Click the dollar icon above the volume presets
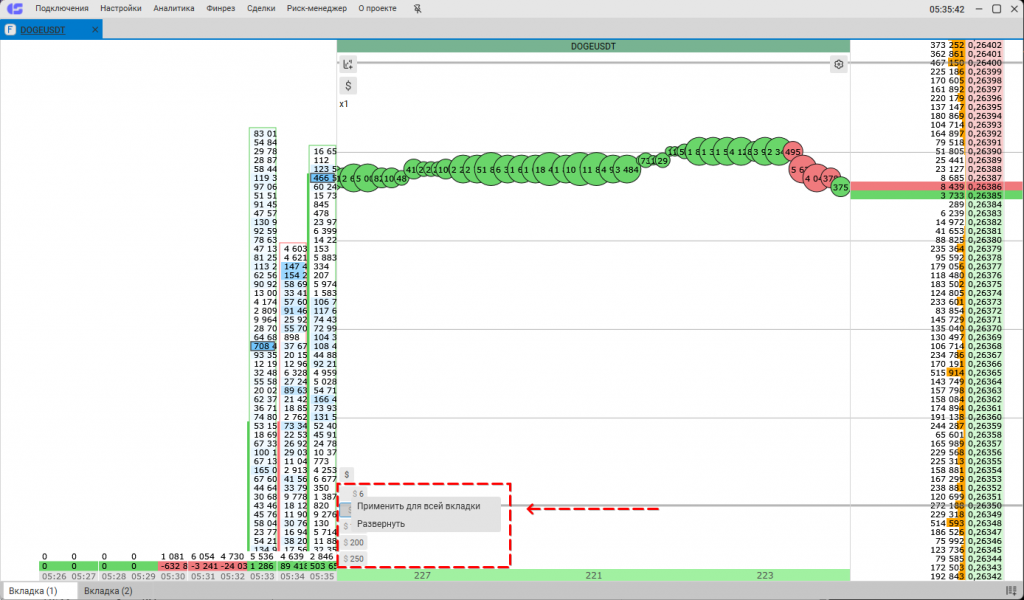Viewport: 1024px width, 600px height. (347, 474)
